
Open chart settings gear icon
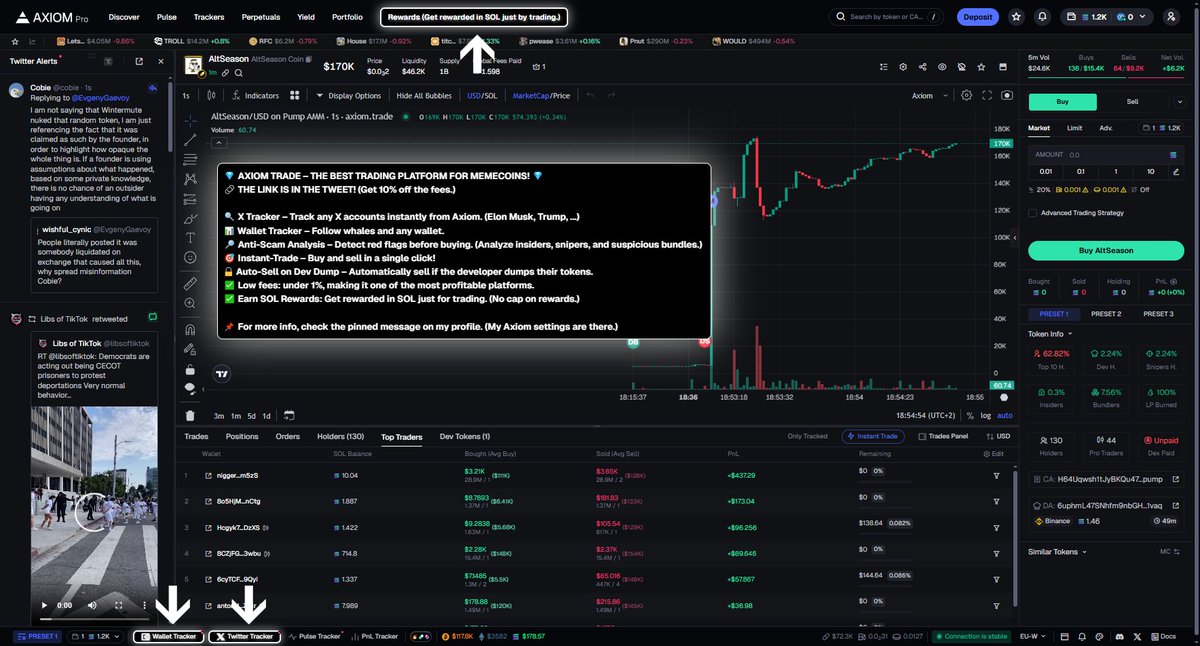click(966, 96)
